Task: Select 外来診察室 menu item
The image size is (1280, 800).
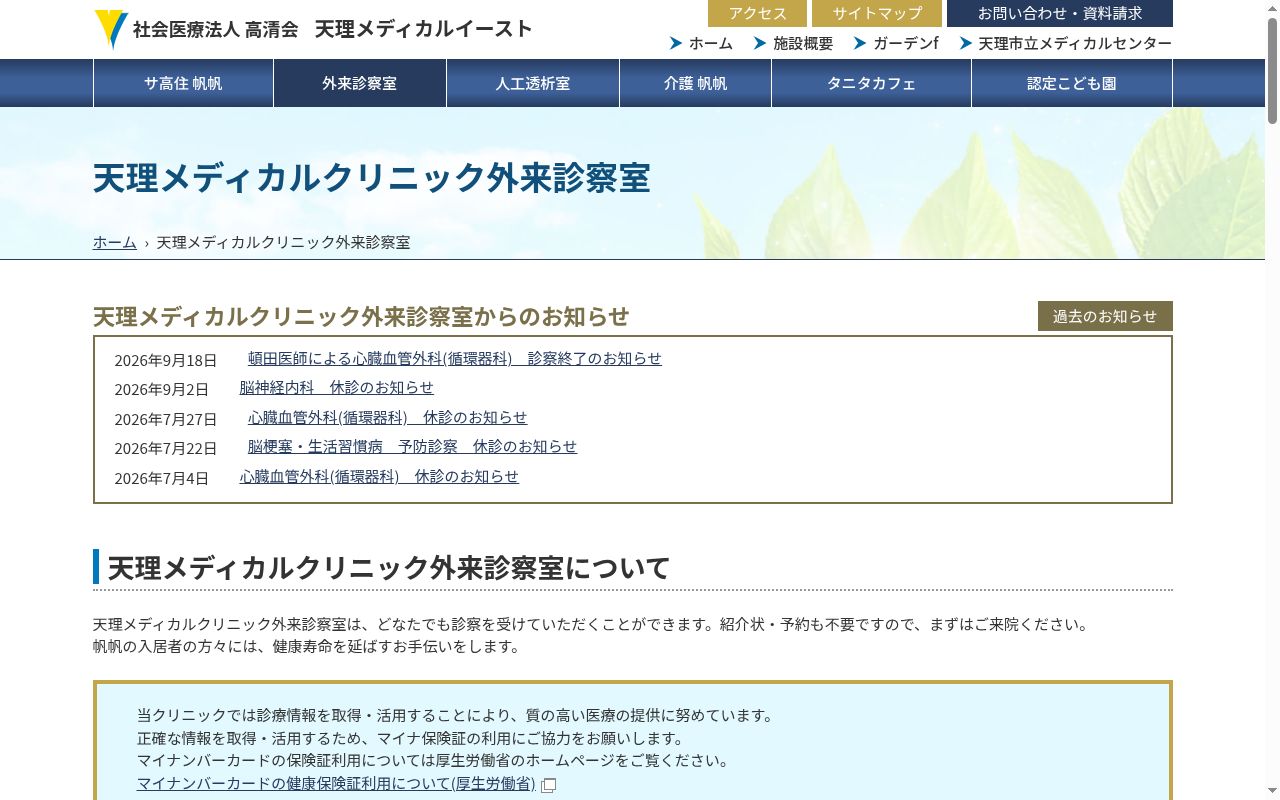Action: coord(360,83)
